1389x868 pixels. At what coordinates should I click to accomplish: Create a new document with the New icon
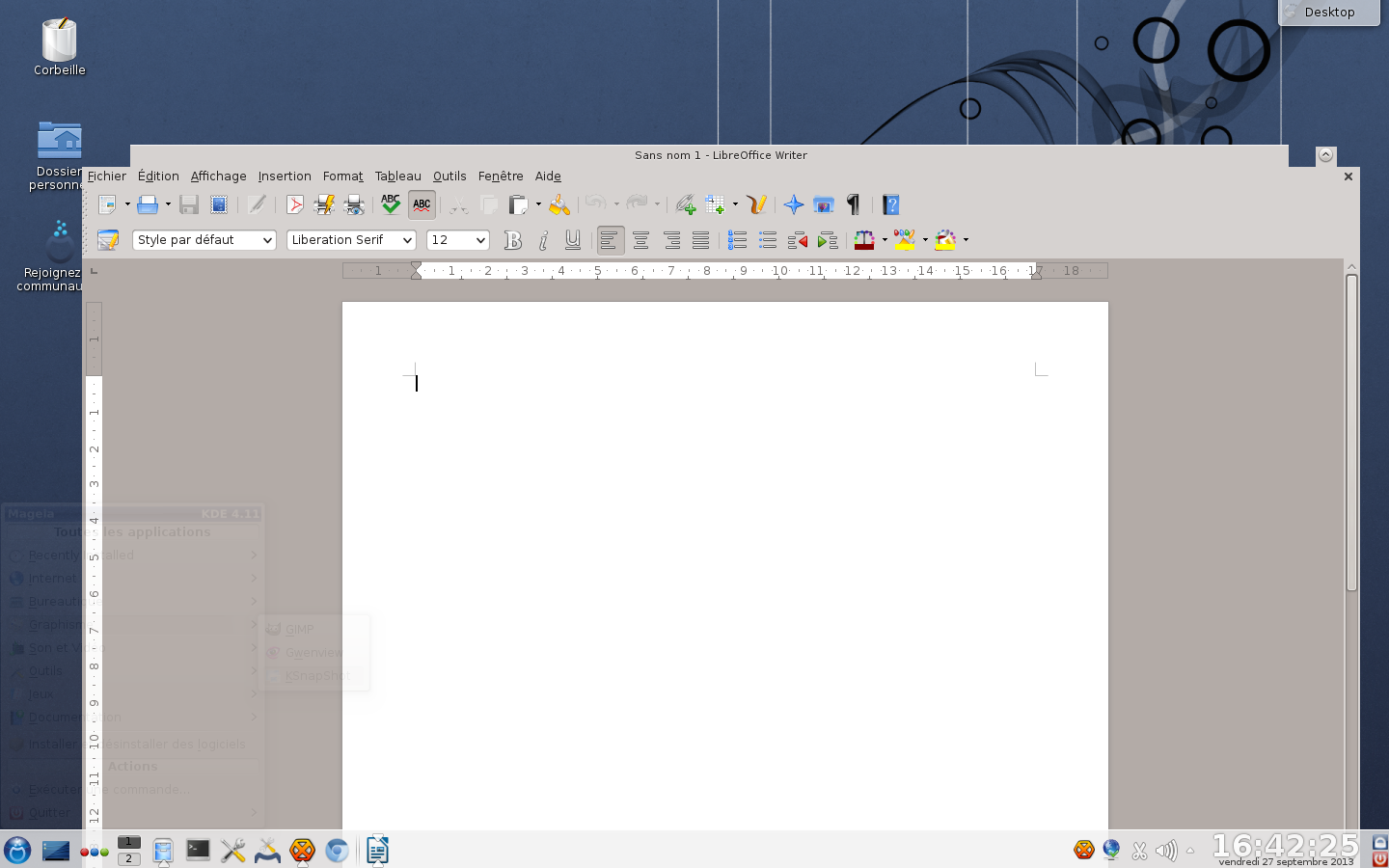(107, 204)
